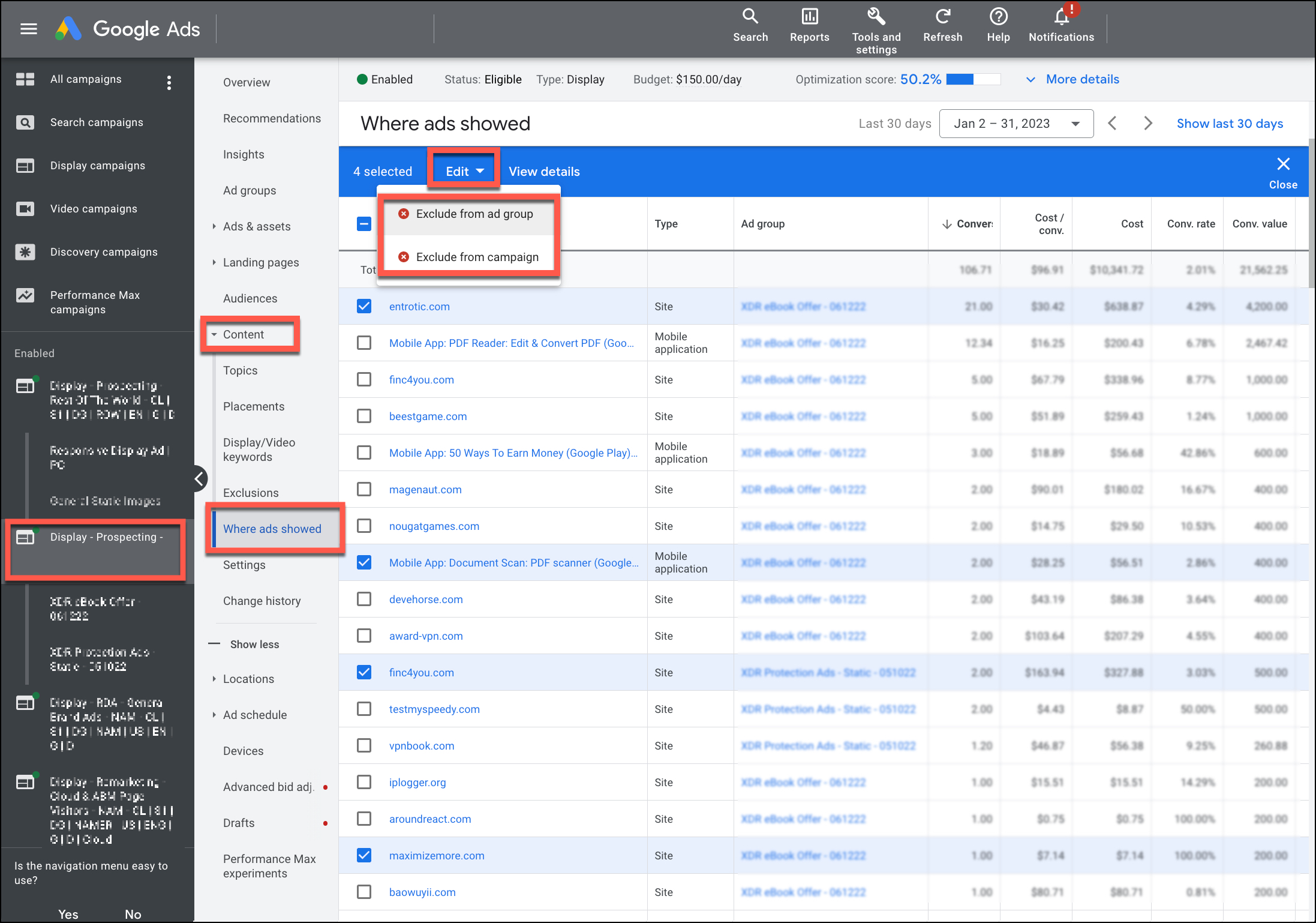1316x923 pixels.
Task: Collapse the side panel with arrow handle
Action: (199, 478)
